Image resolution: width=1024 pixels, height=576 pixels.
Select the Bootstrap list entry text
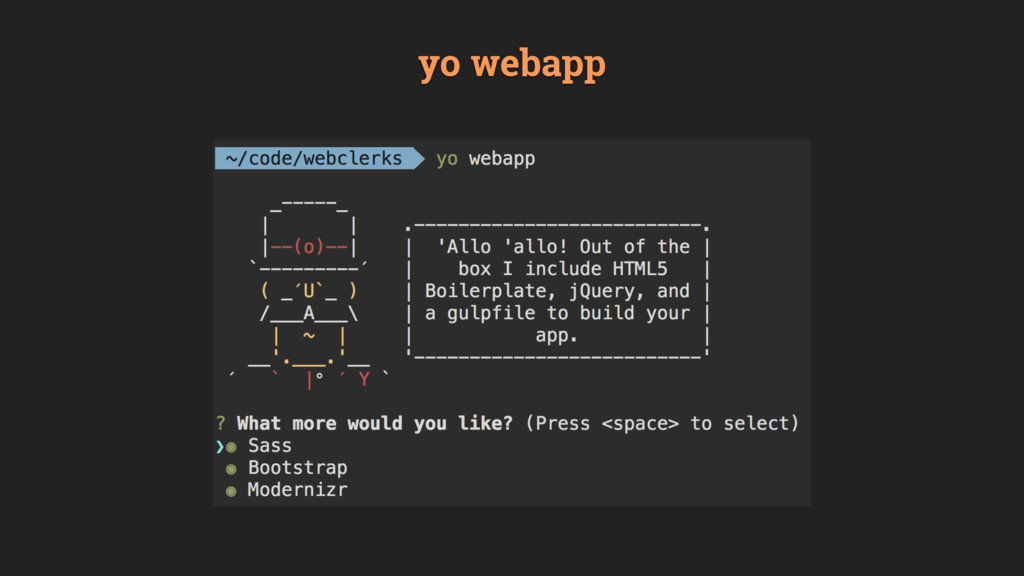[298, 468]
